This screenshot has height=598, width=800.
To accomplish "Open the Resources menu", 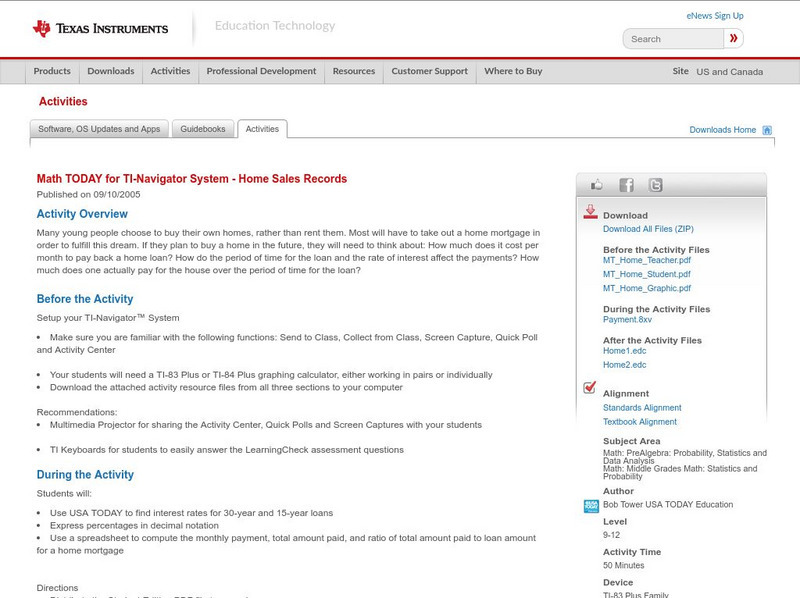I will pos(354,71).
